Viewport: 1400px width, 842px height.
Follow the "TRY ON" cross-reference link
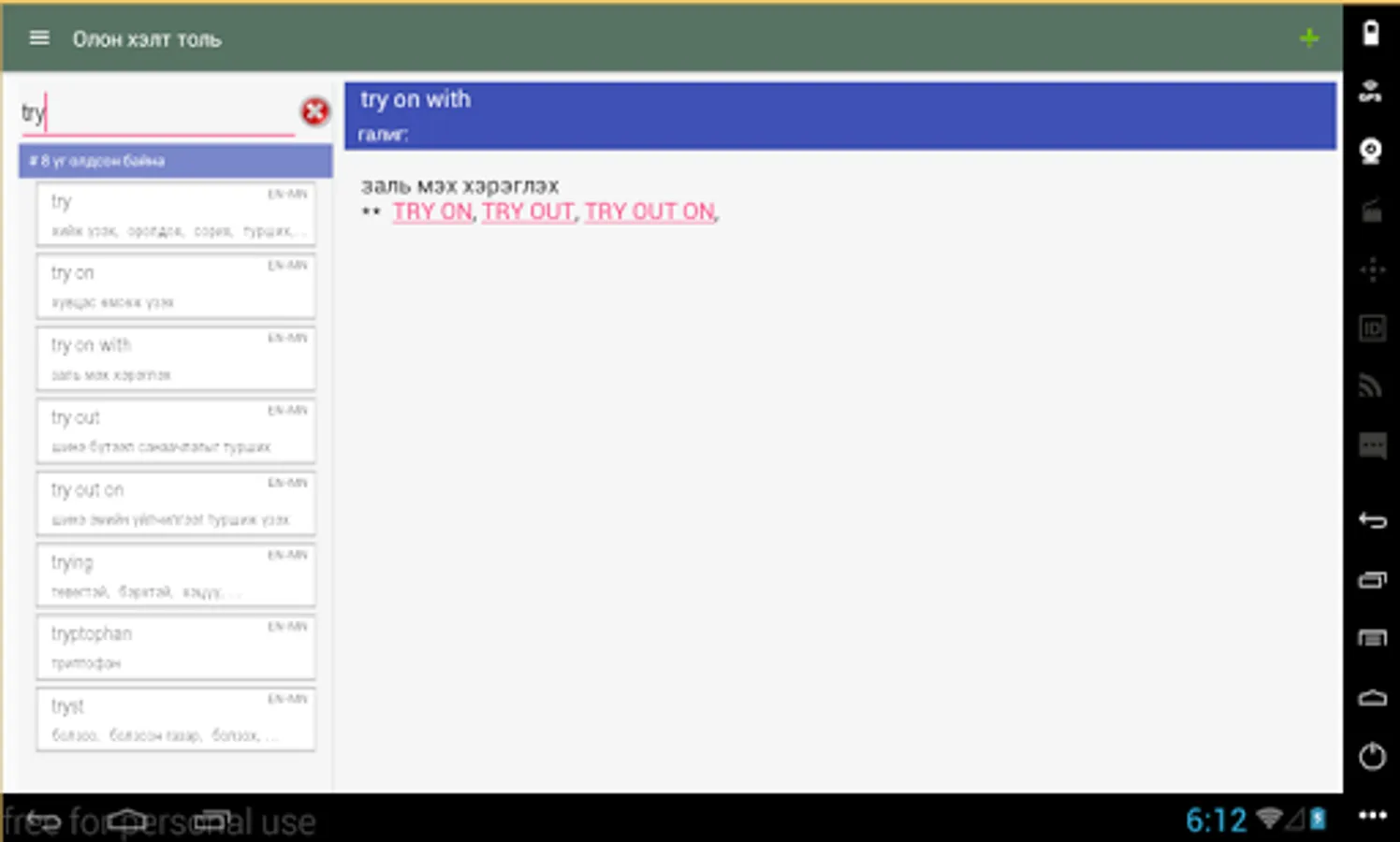pos(432,212)
